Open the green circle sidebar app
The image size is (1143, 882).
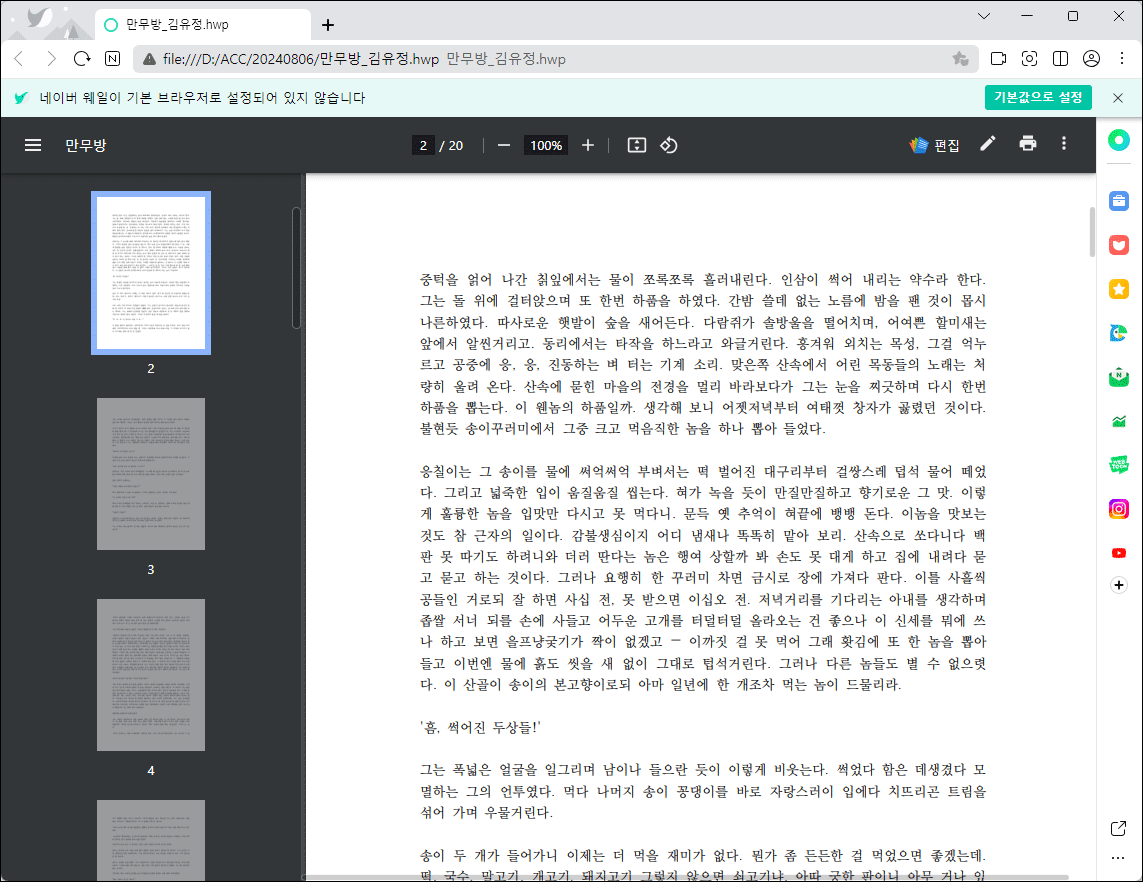point(1118,140)
